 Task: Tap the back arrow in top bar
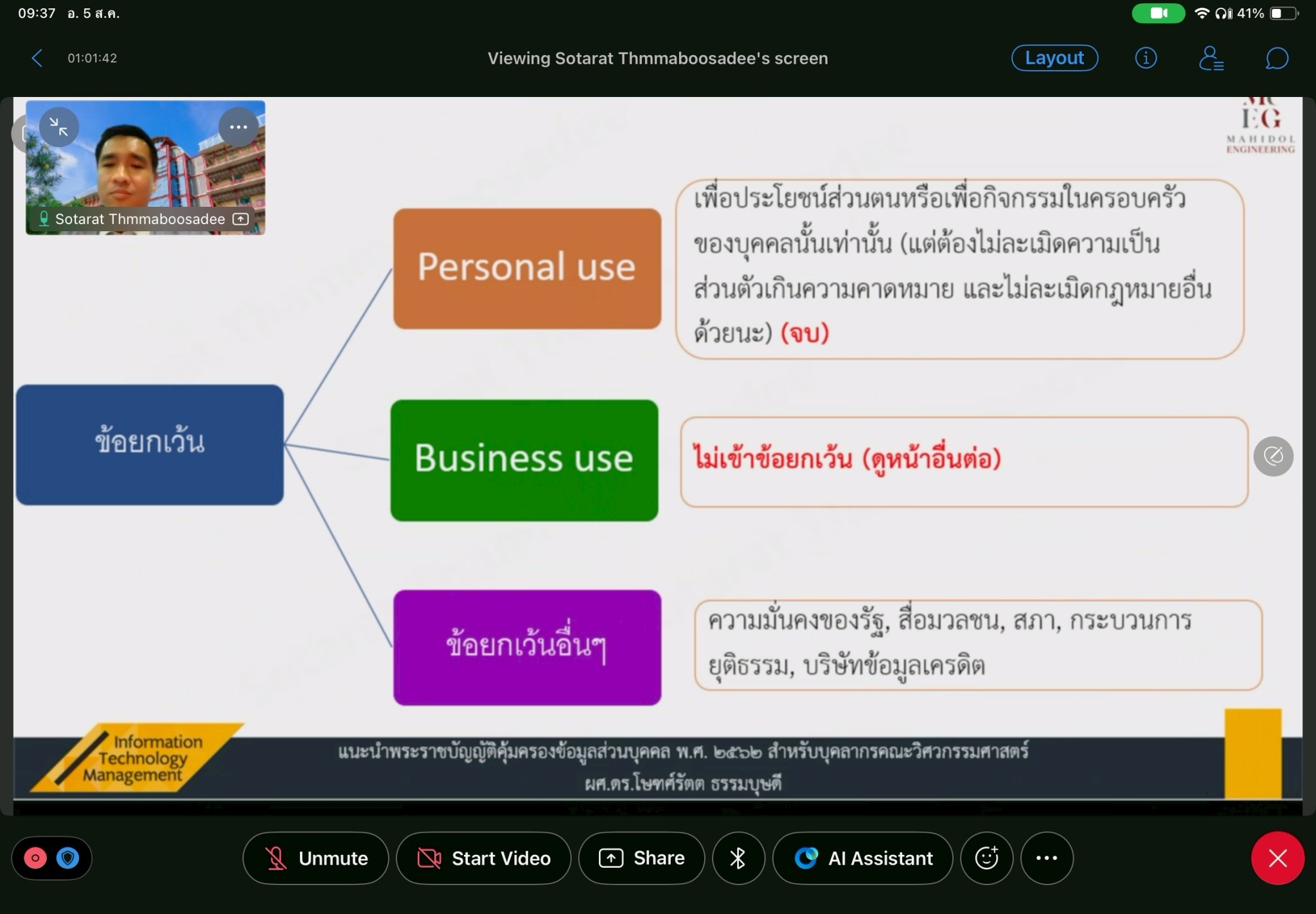tap(37, 58)
